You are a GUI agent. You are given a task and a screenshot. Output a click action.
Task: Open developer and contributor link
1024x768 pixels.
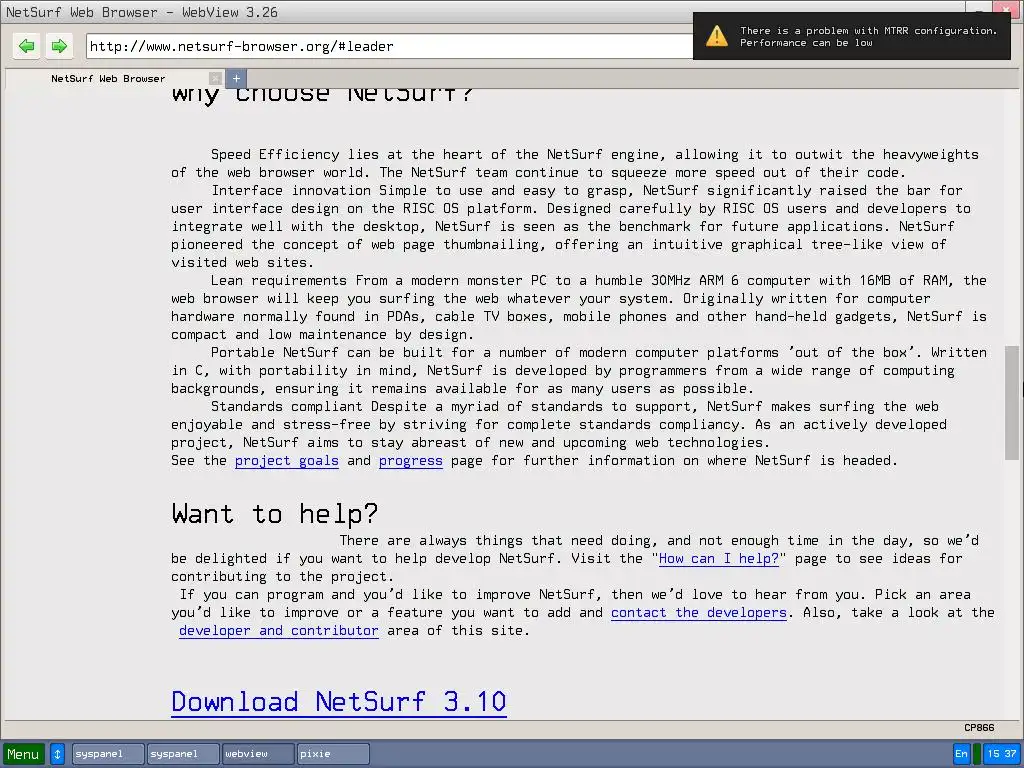pos(279,631)
